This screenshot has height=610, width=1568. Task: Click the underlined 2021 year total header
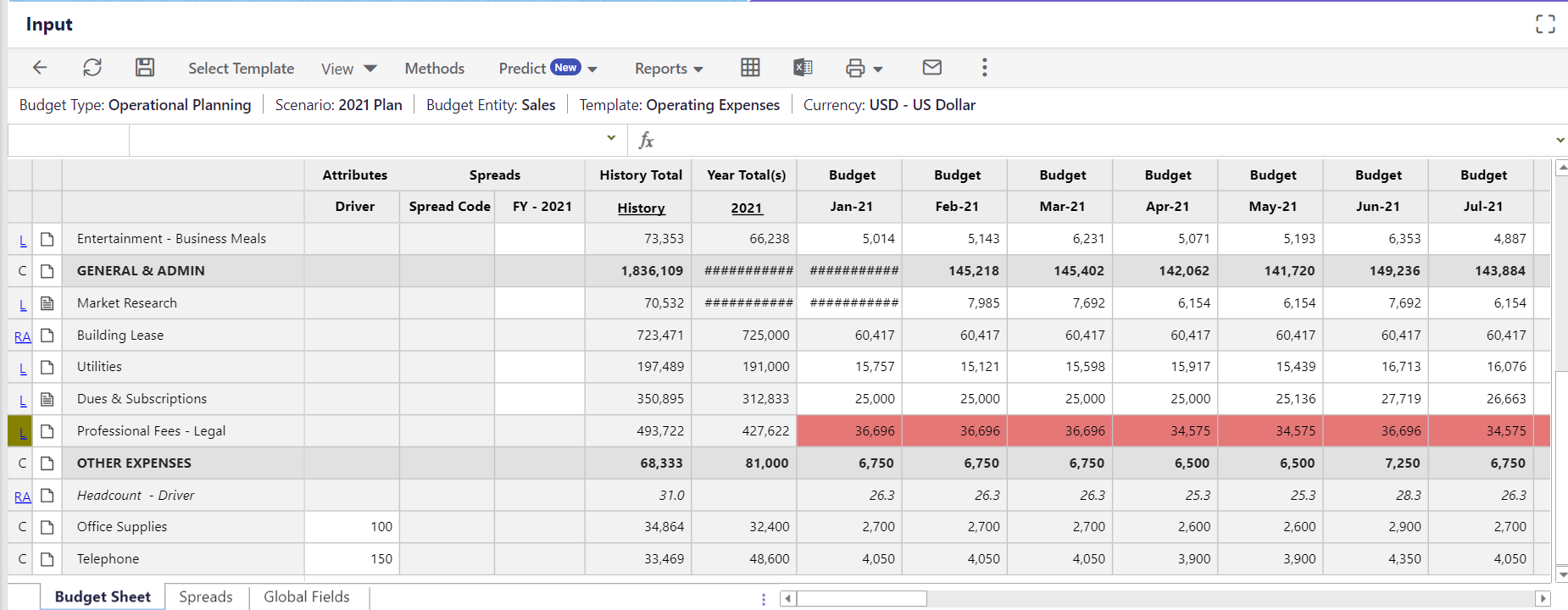[747, 208]
